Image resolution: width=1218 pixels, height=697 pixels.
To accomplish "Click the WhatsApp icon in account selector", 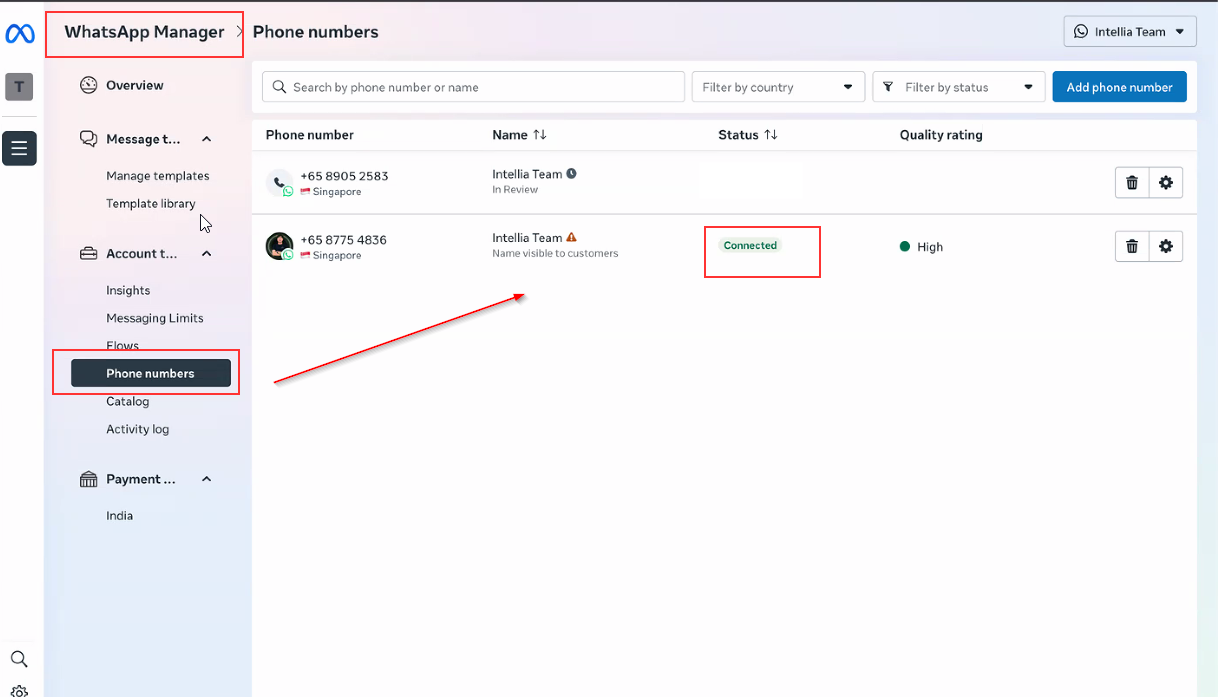I will coord(1081,32).
